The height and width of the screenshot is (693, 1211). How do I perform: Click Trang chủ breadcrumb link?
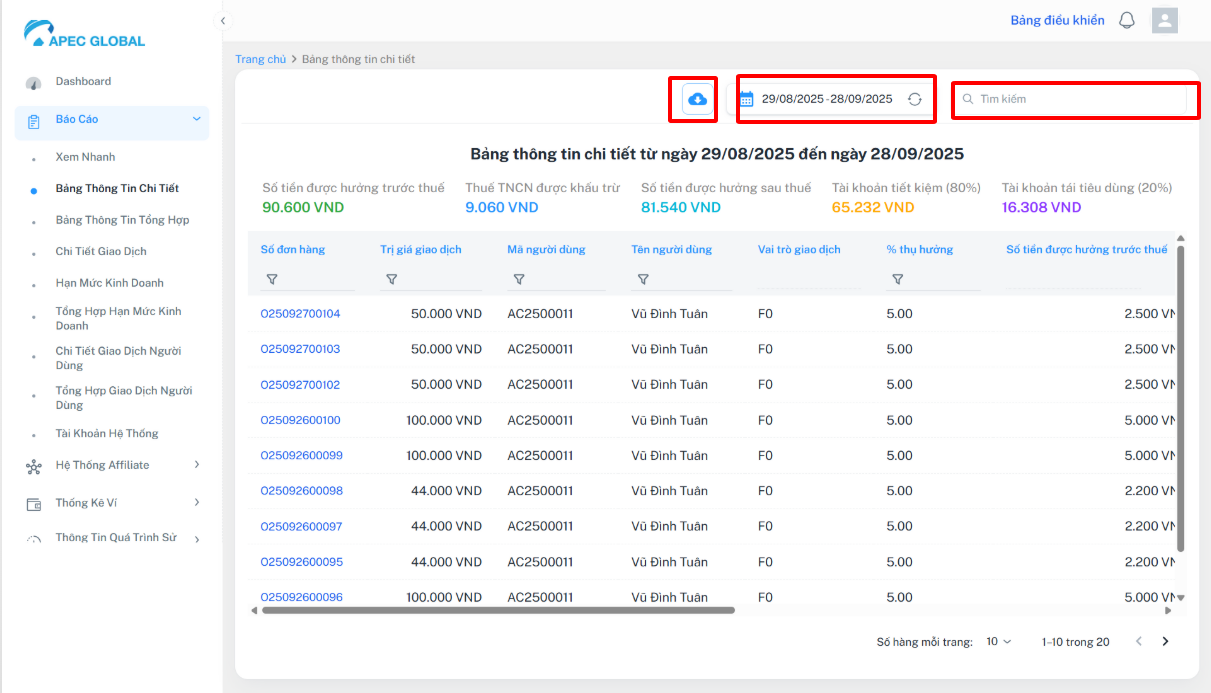point(260,59)
